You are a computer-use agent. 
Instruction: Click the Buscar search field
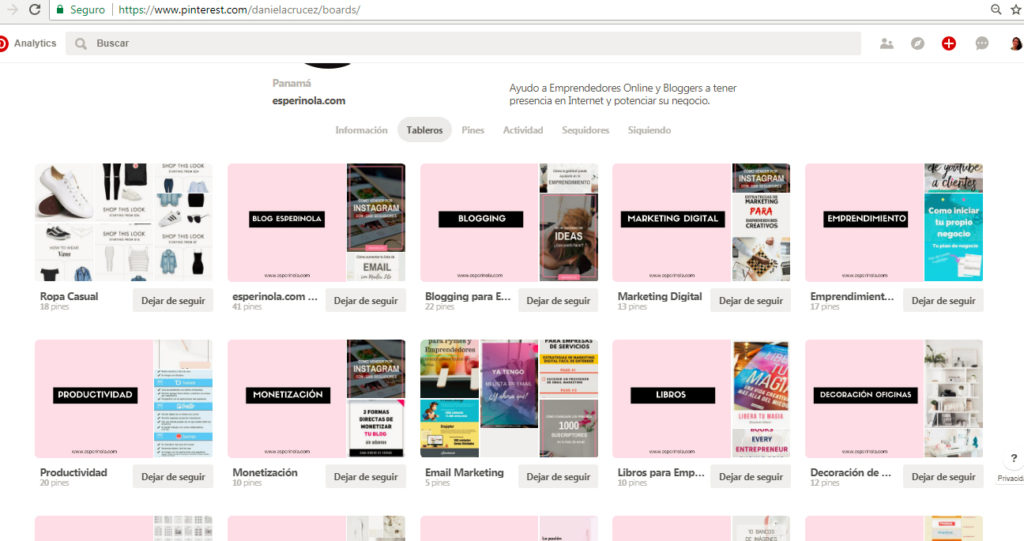point(462,44)
